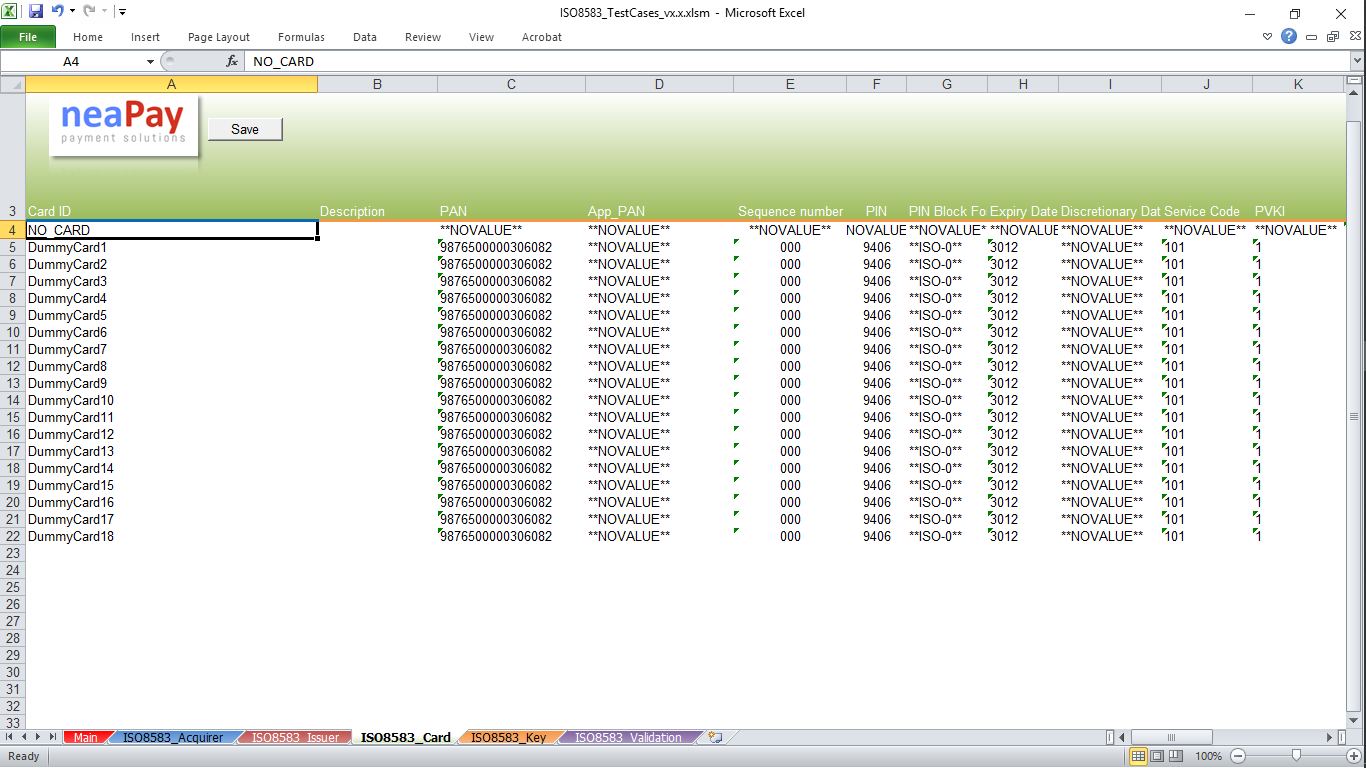Open Microsoft Excel Help question mark

(x=1289, y=37)
